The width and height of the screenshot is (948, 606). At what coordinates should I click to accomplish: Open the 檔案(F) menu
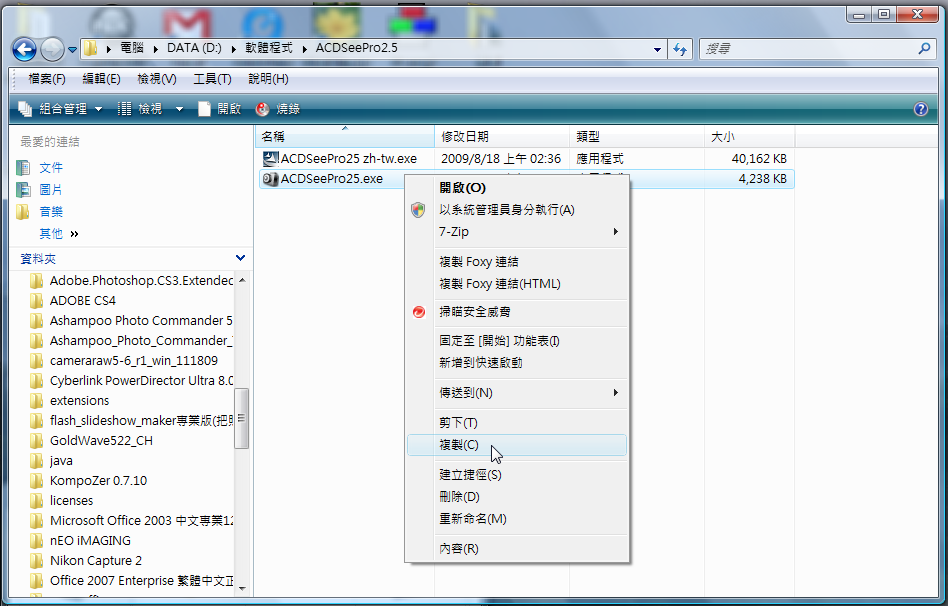pyautogui.click(x=47, y=79)
